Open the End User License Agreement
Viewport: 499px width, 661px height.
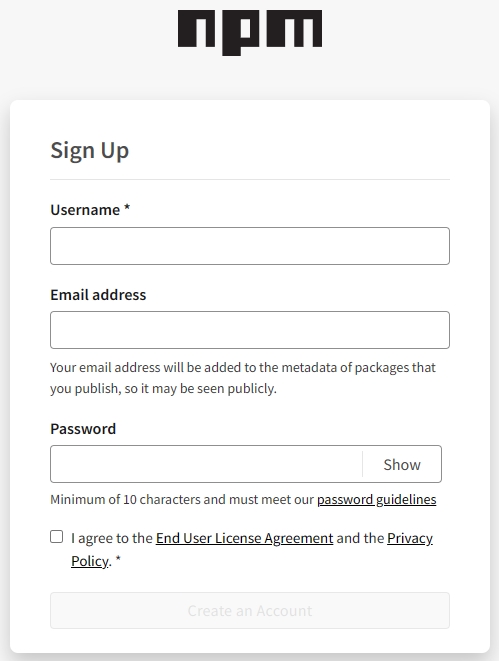(244, 538)
